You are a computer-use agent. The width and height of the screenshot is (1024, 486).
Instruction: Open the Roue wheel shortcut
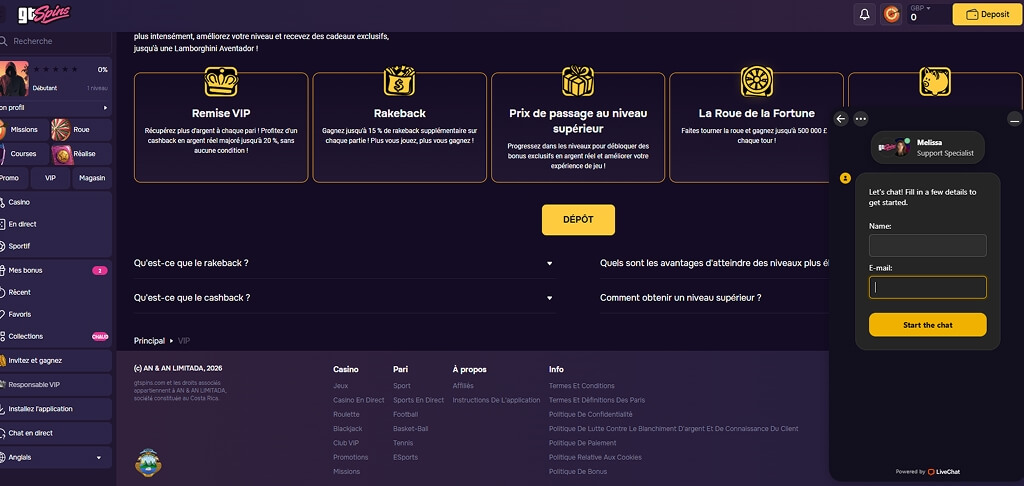pyautogui.click(x=81, y=129)
